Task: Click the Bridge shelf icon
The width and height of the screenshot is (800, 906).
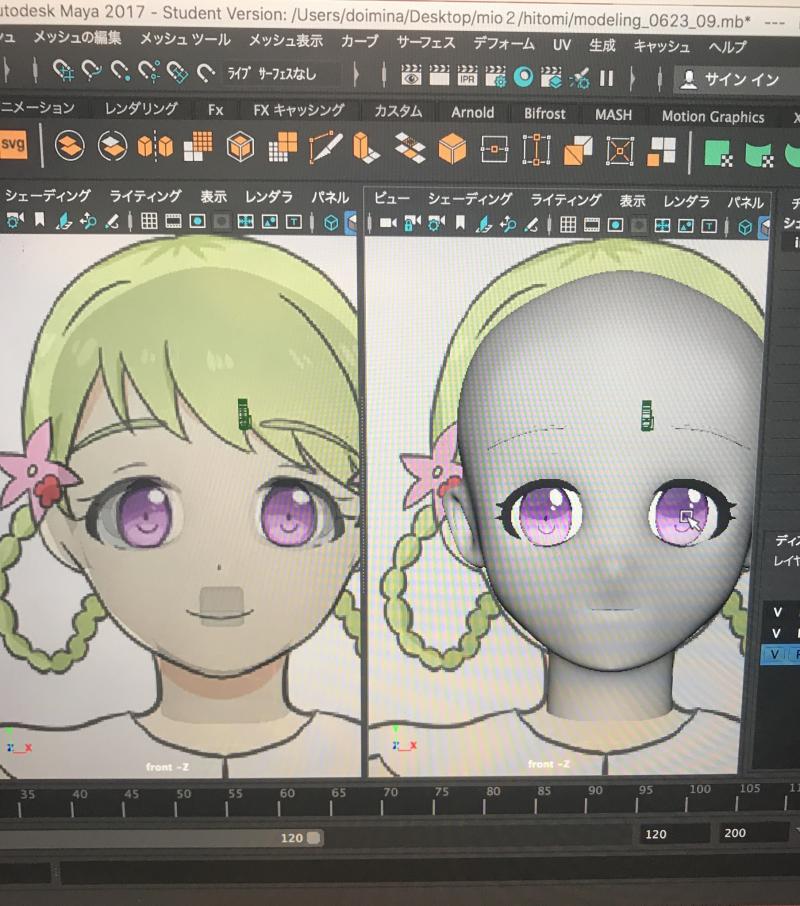Action: (410, 148)
